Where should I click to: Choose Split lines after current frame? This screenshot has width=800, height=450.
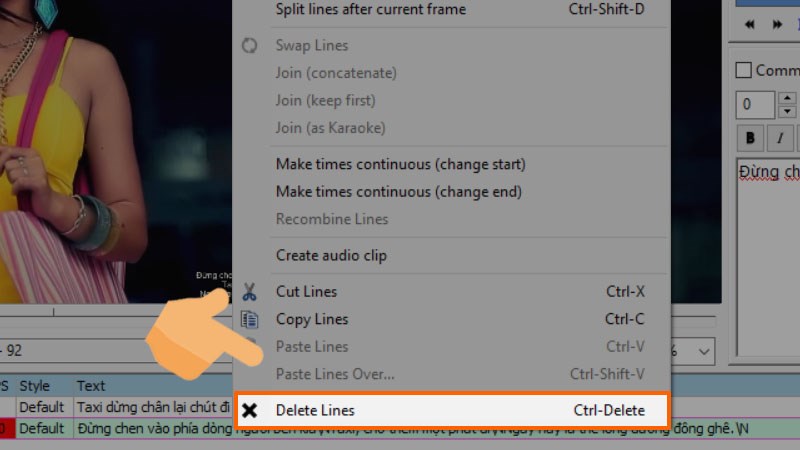coord(370,9)
